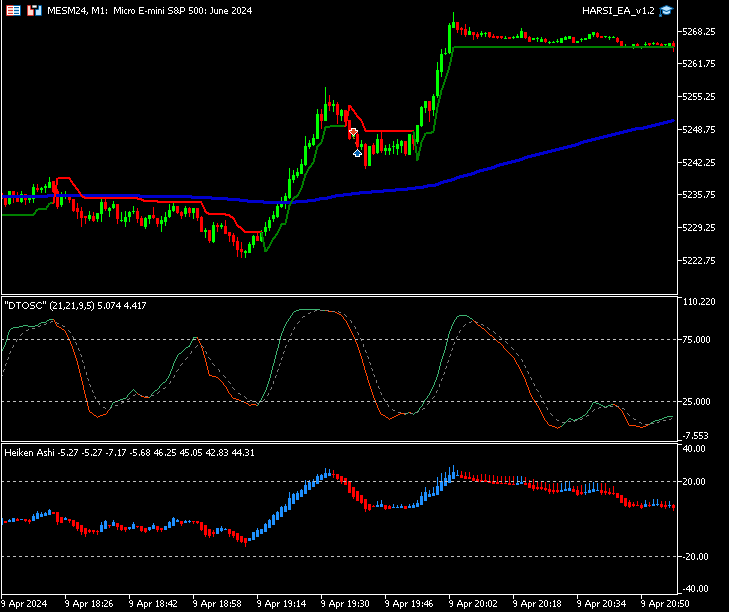Click the 25.000 DTOSC level value
The image size is (729, 612).
tap(696, 401)
